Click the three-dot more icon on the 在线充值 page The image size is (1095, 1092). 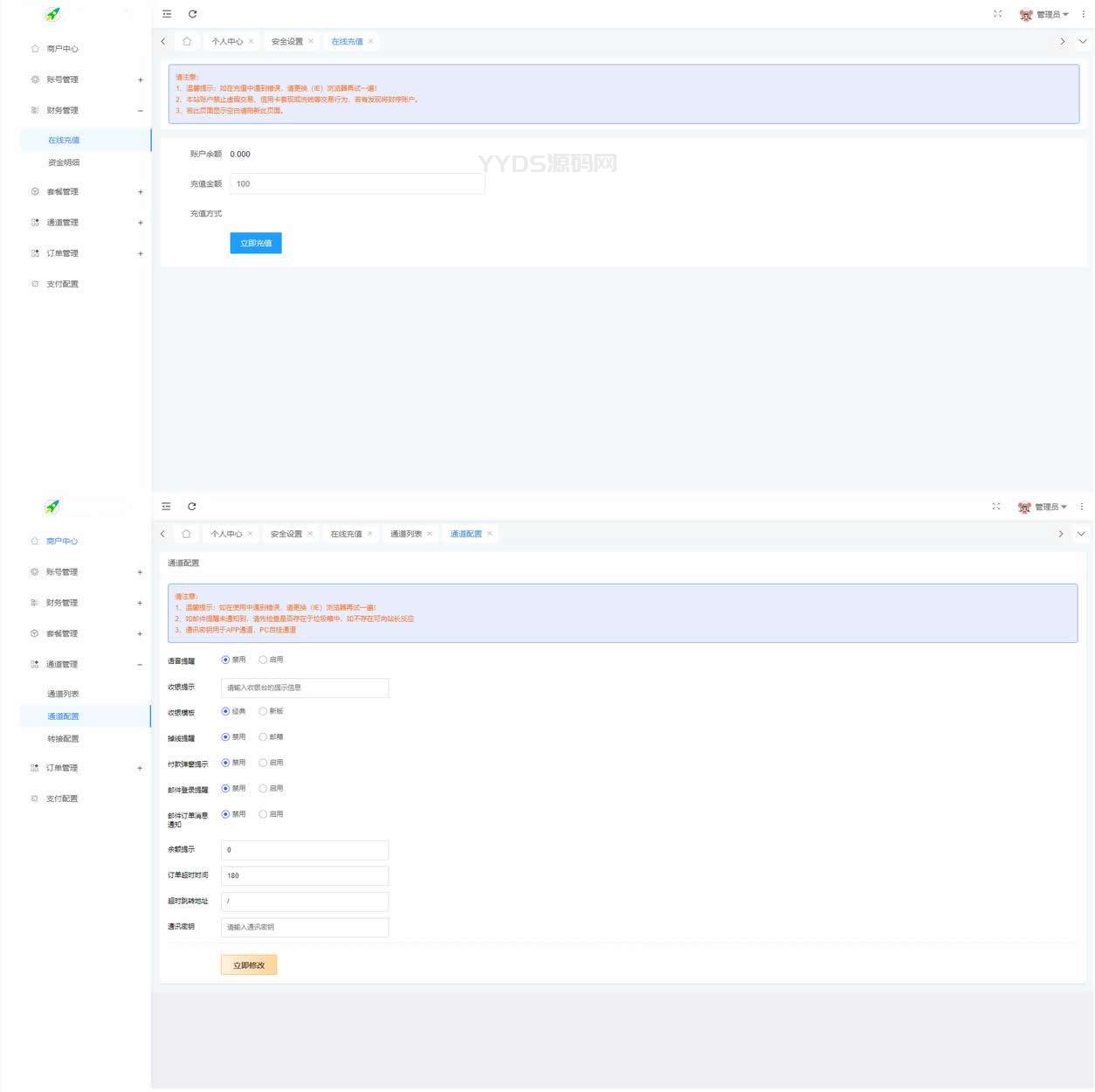coord(1083,14)
